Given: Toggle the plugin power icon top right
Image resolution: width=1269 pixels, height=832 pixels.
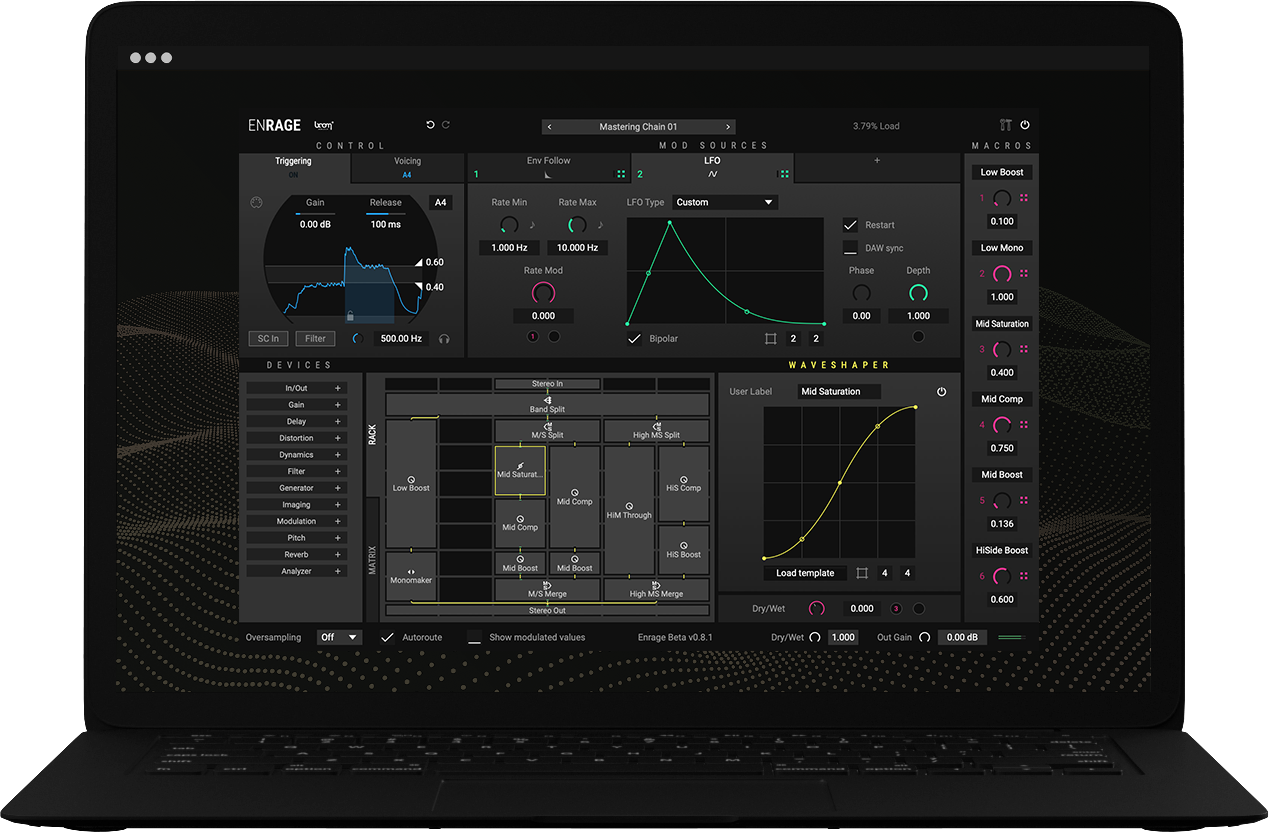Looking at the screenshot, I should (1025, 125).
